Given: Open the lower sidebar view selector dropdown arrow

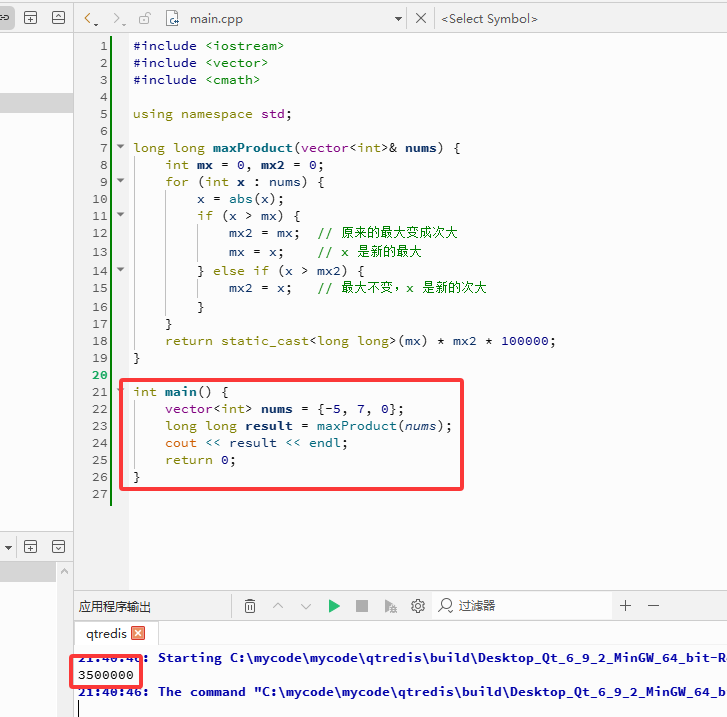Looking at the screenshot, I should click(8, 547).
